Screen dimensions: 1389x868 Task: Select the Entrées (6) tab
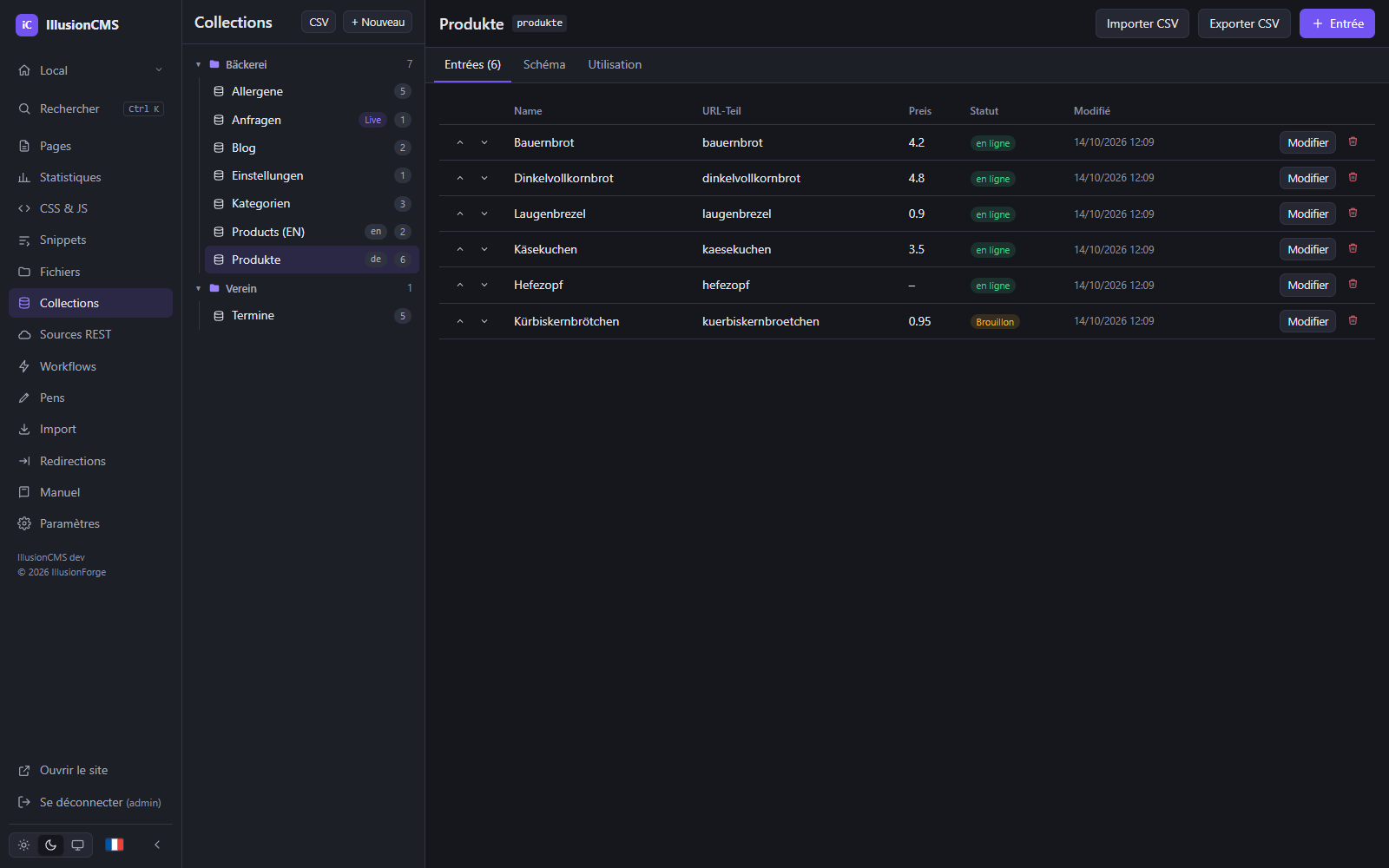472,64
